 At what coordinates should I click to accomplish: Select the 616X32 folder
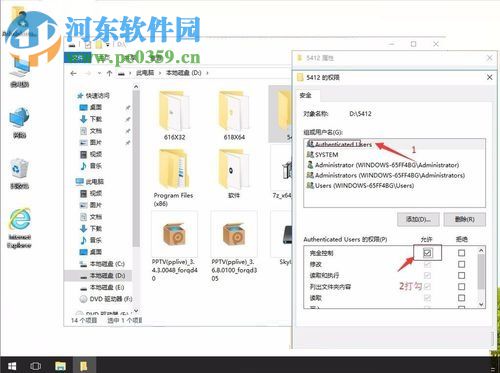coord(174,116)
